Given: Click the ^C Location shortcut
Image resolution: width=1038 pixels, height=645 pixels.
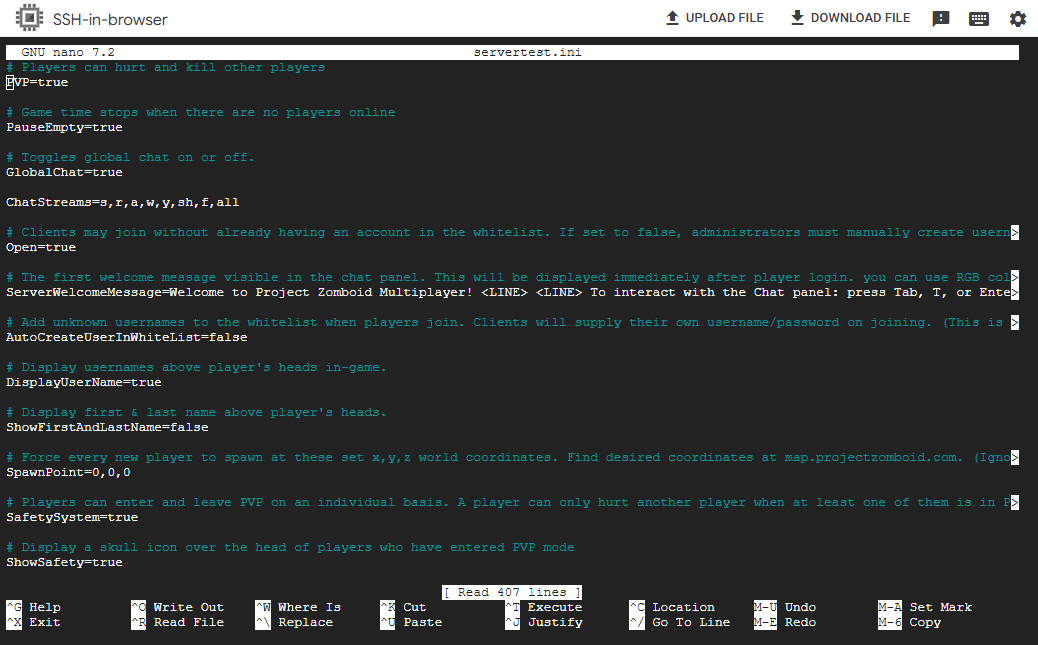Looking at the screenshot, I should coord(672,607).
